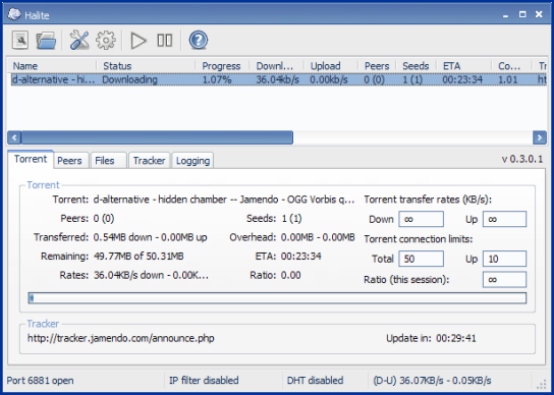The image size is (554, 395).
Task: Close the Halite window
Action: pos(539,14)
